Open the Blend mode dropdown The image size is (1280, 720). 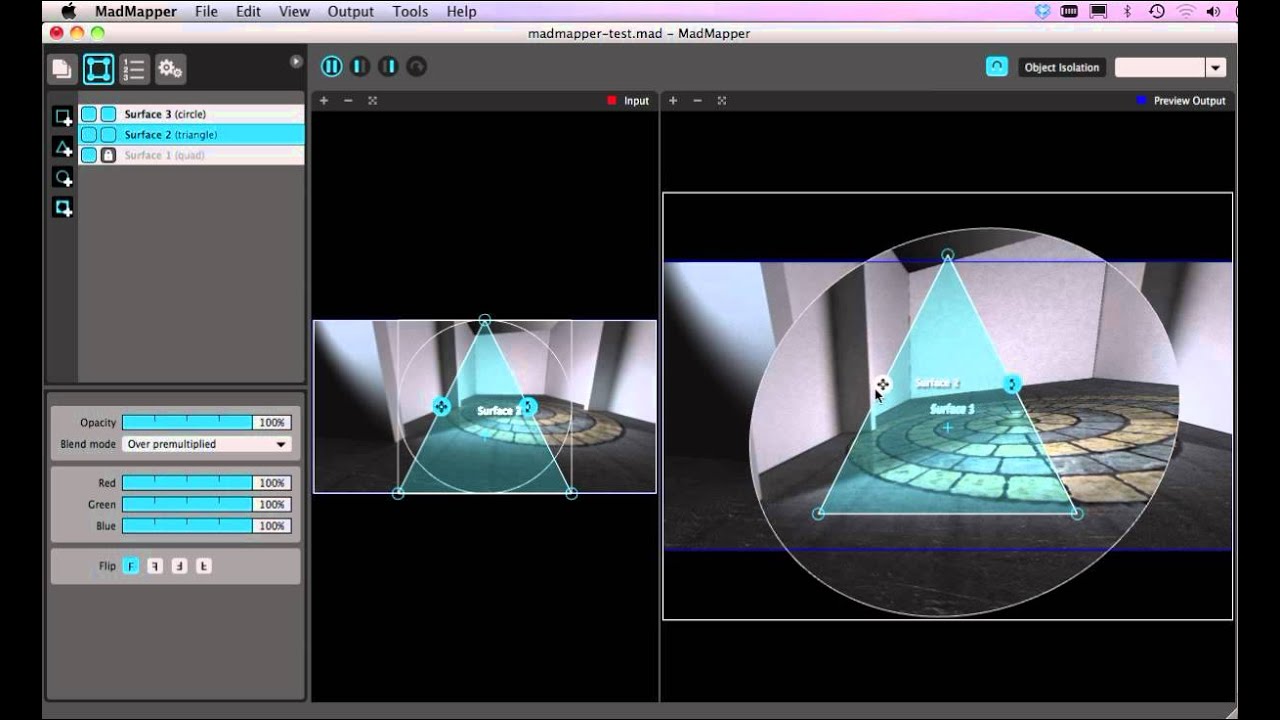tap(206, 444)
